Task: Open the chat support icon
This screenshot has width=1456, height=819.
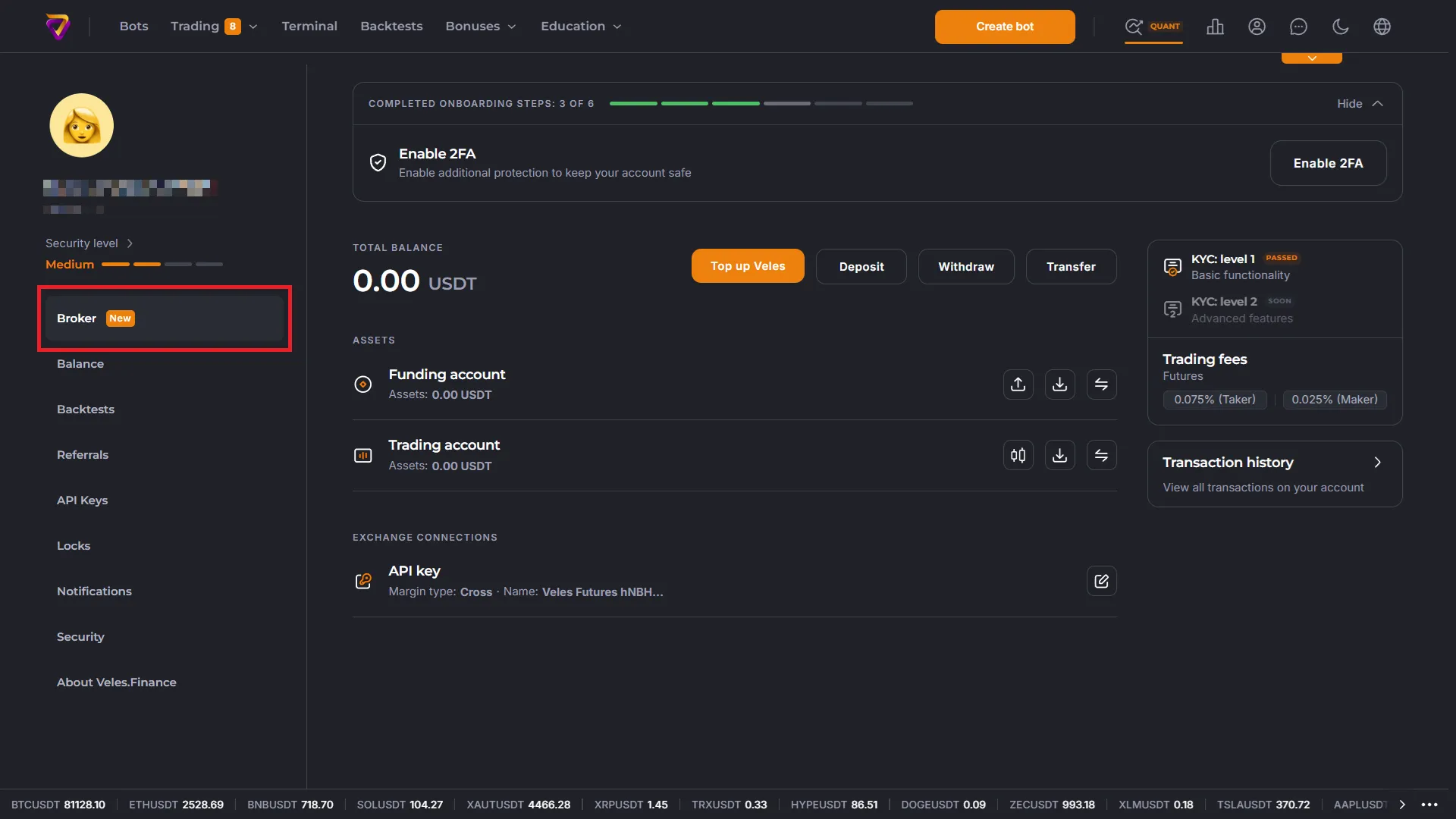Action: (x=1298, y=27)
